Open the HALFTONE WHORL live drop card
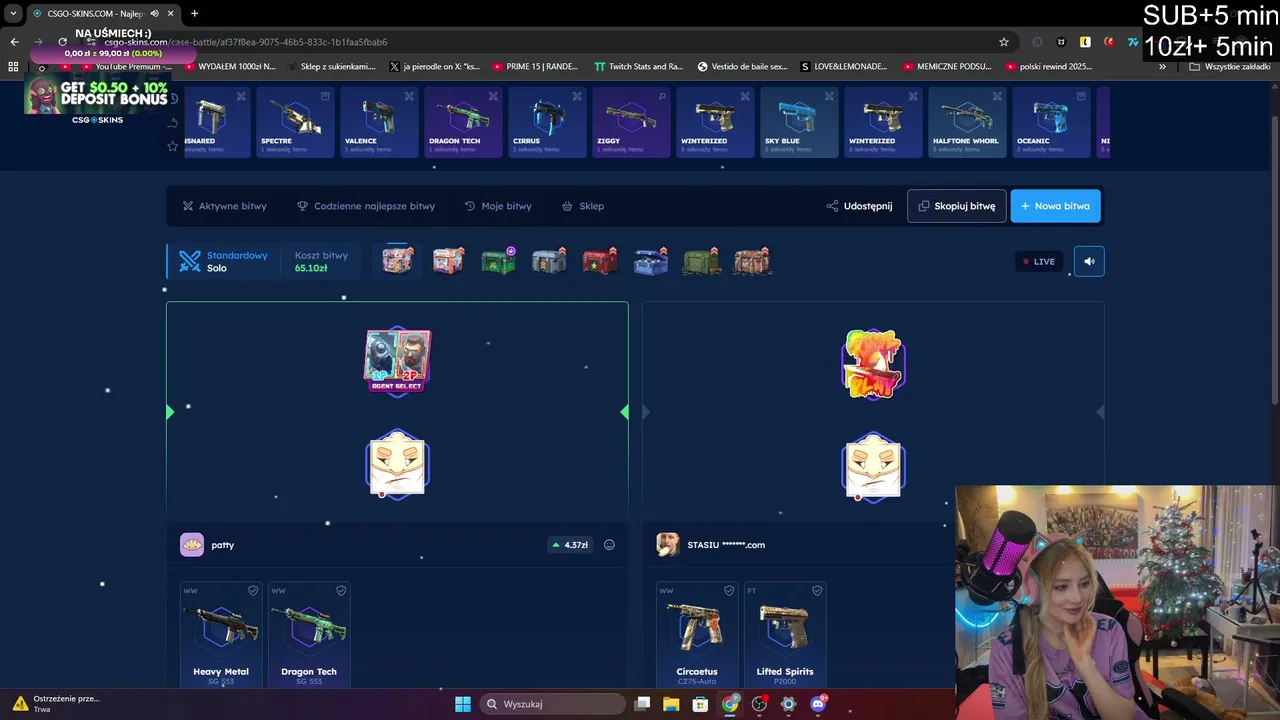The height and width of the screenshot is (720, 1280). 967,122
